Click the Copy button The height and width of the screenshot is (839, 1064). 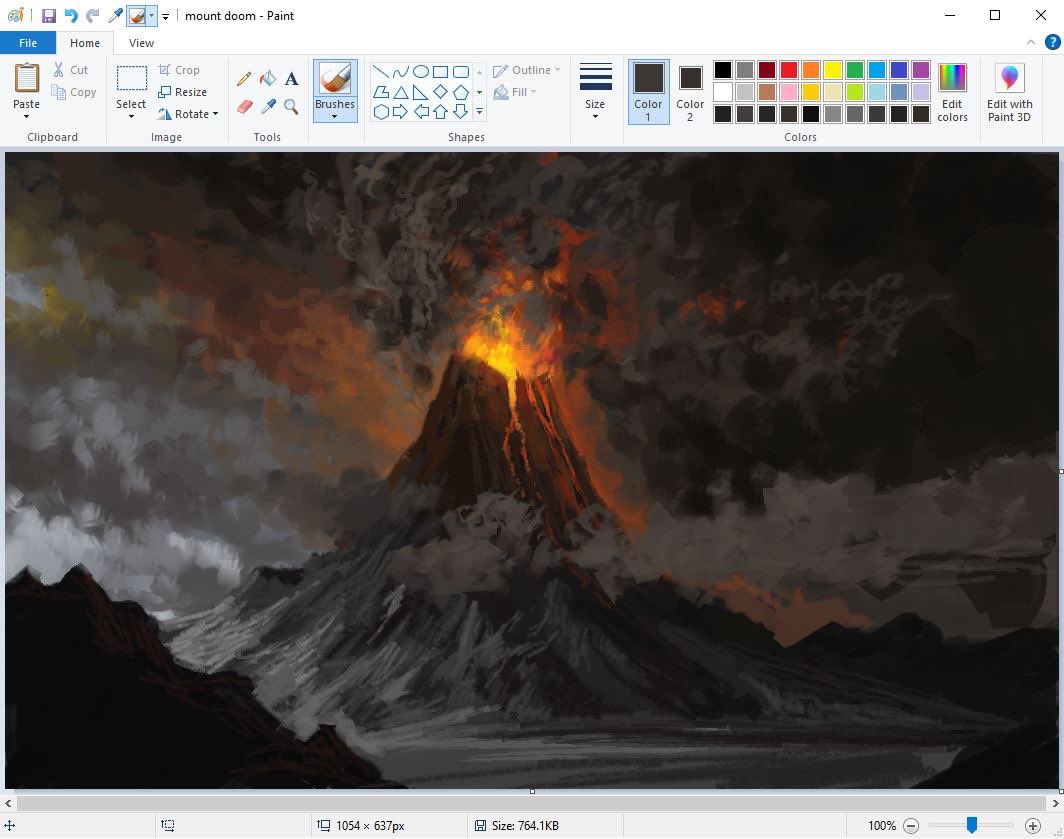tap(74, 92)
